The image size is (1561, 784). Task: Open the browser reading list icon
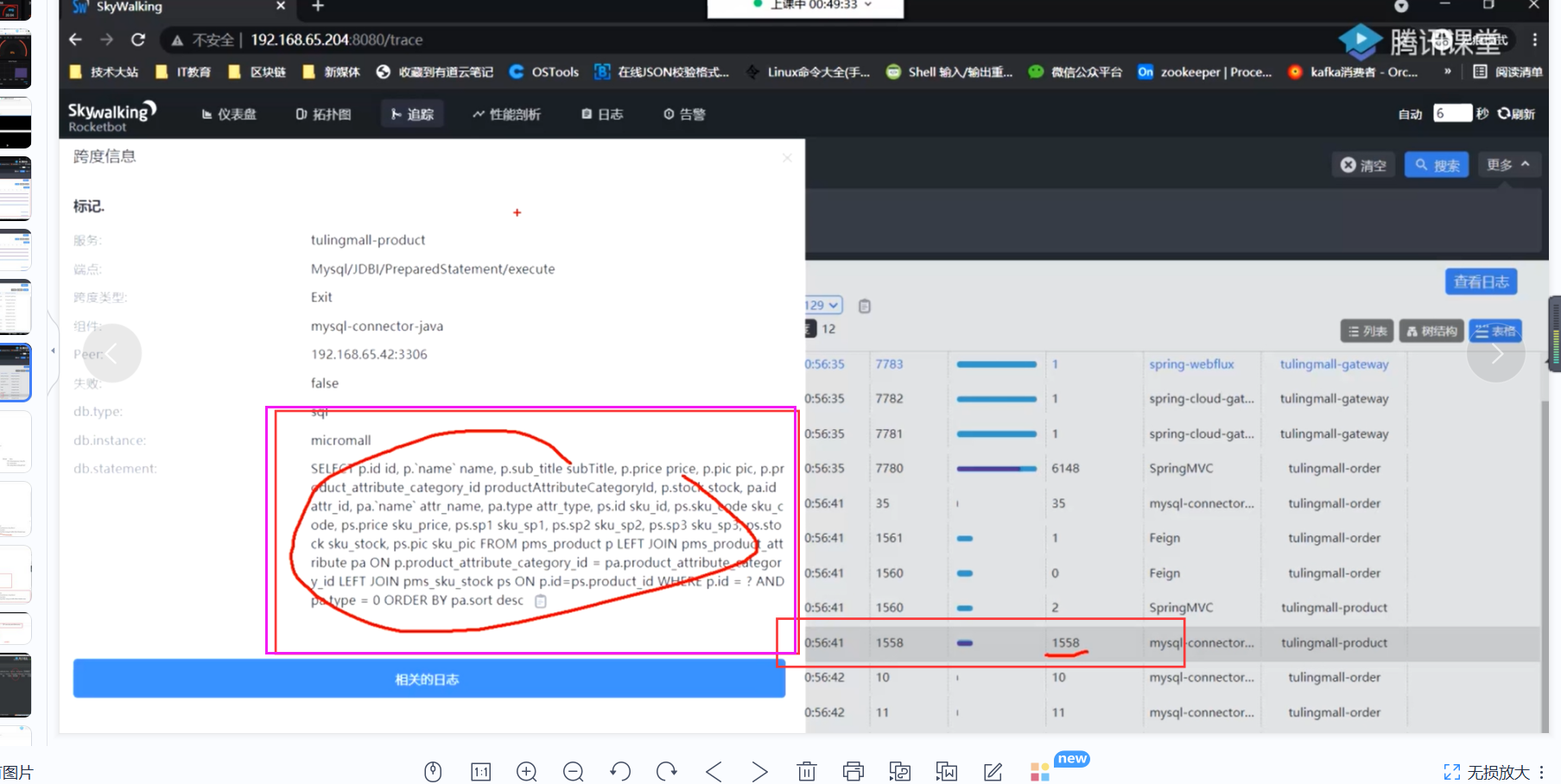(1481, 72)
